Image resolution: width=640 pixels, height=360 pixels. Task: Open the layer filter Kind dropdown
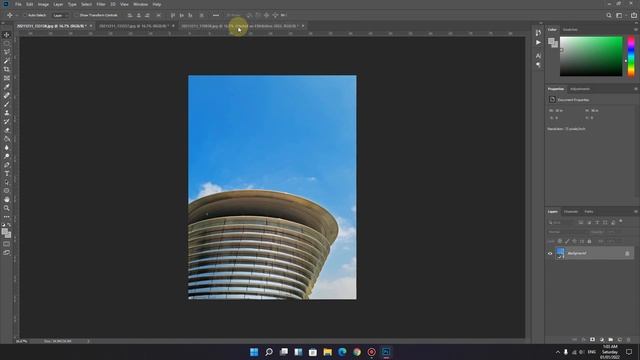(x=561, y=222)
